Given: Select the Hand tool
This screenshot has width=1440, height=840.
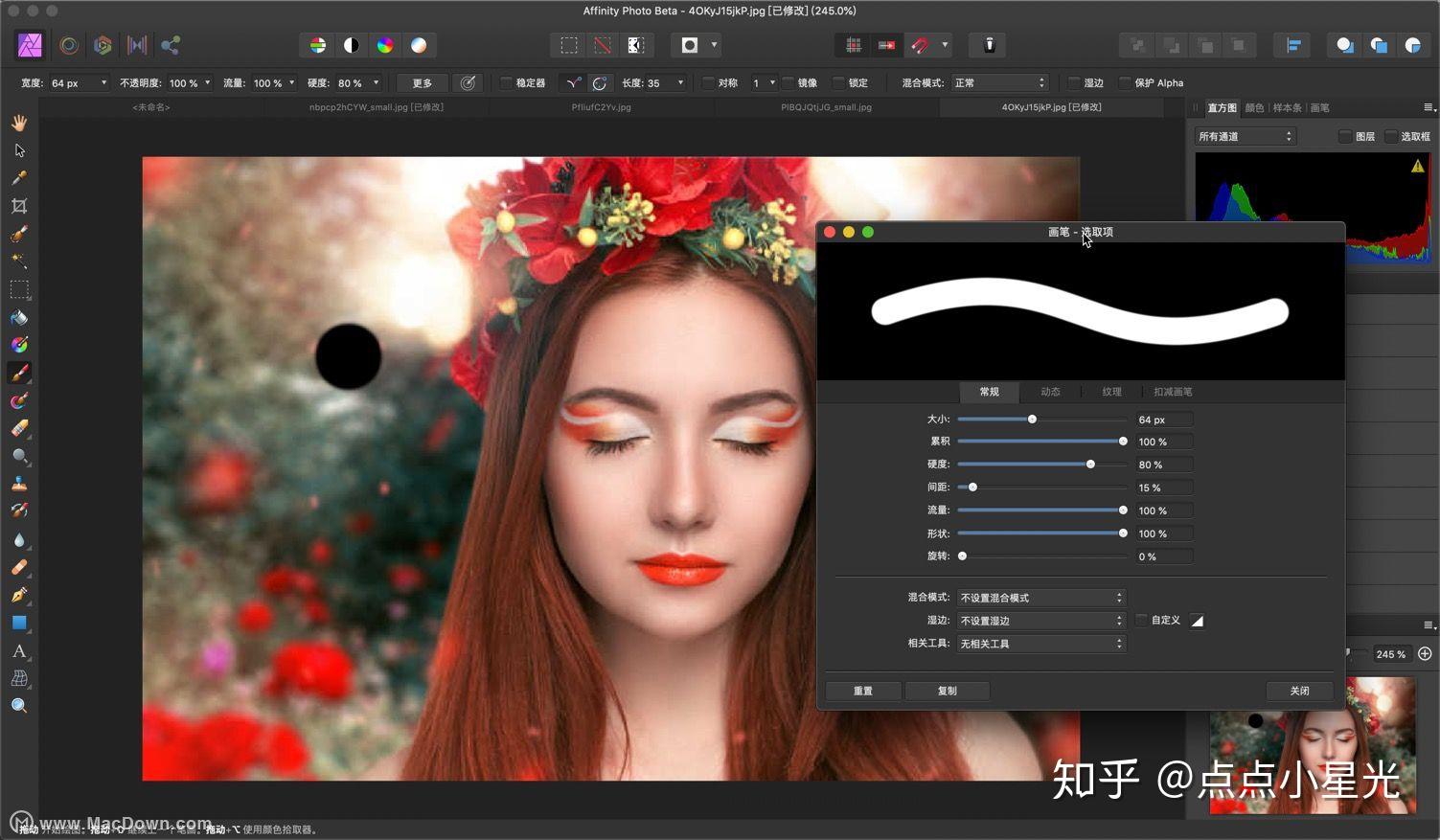Looking at the screenshot, I should tap(19, 122).
